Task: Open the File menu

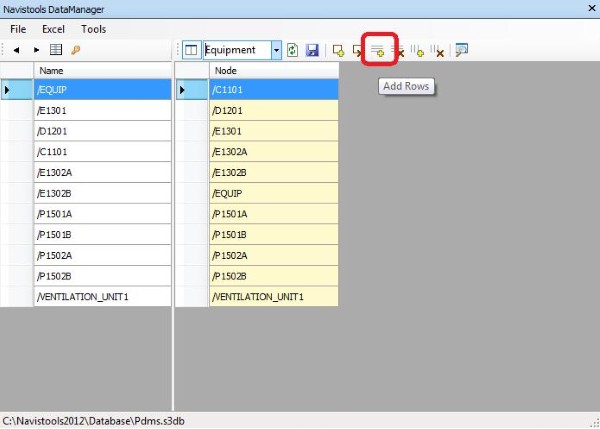Action: pyautogui.click(x=18, y=30)
